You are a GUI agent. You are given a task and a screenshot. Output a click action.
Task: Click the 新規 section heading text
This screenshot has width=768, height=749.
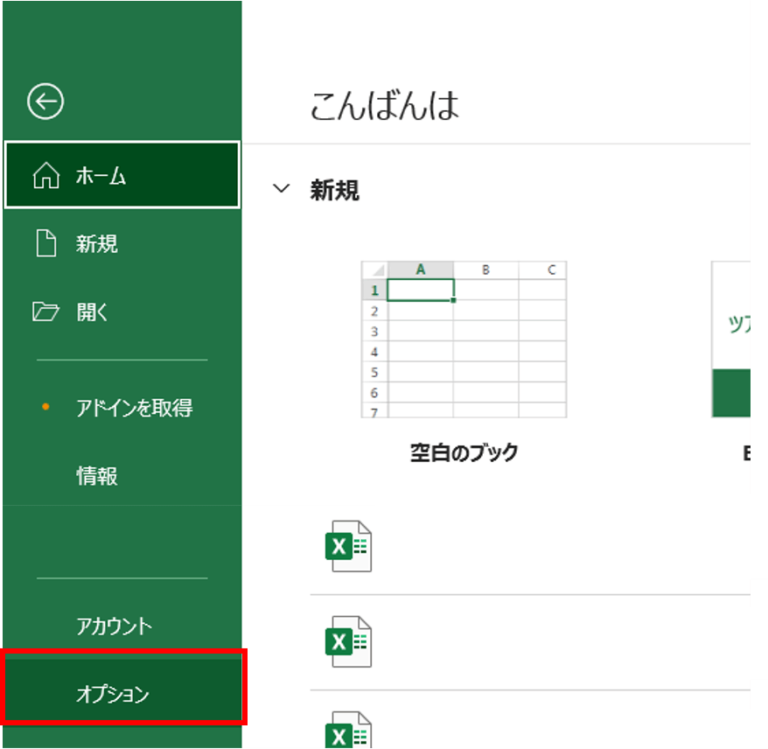(335, 190)
